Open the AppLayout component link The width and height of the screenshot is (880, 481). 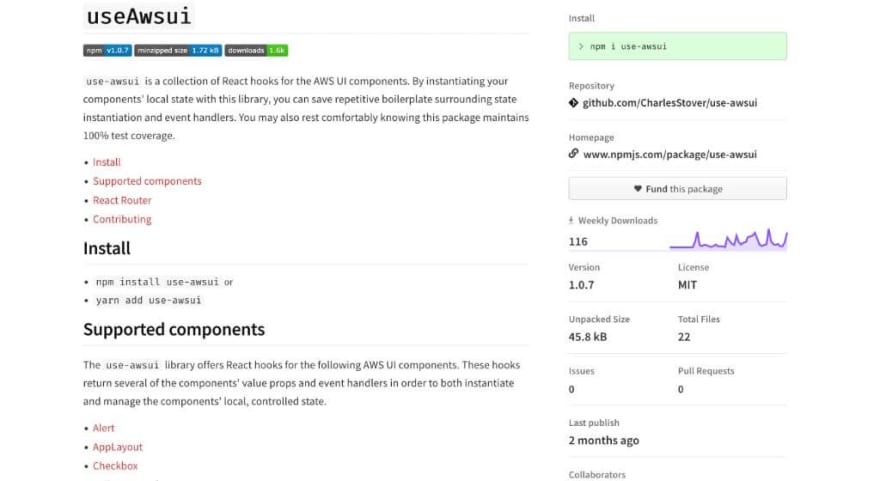coord(117,447)
